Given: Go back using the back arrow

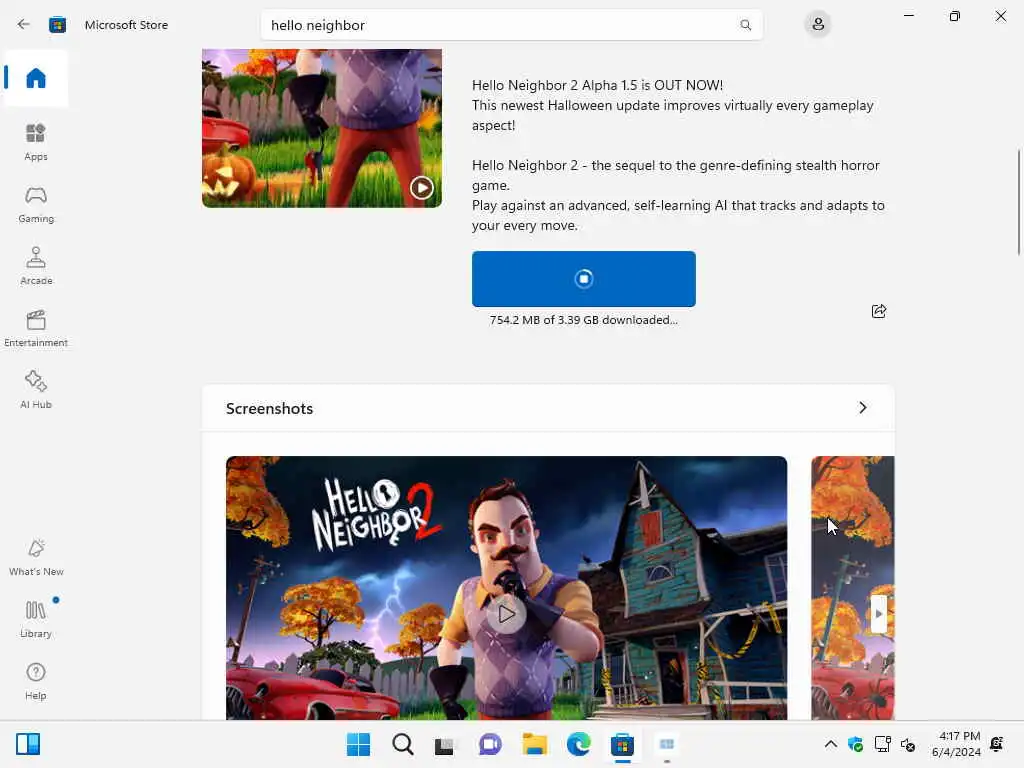Looking at the screenshot, I should tap(24, 25).
